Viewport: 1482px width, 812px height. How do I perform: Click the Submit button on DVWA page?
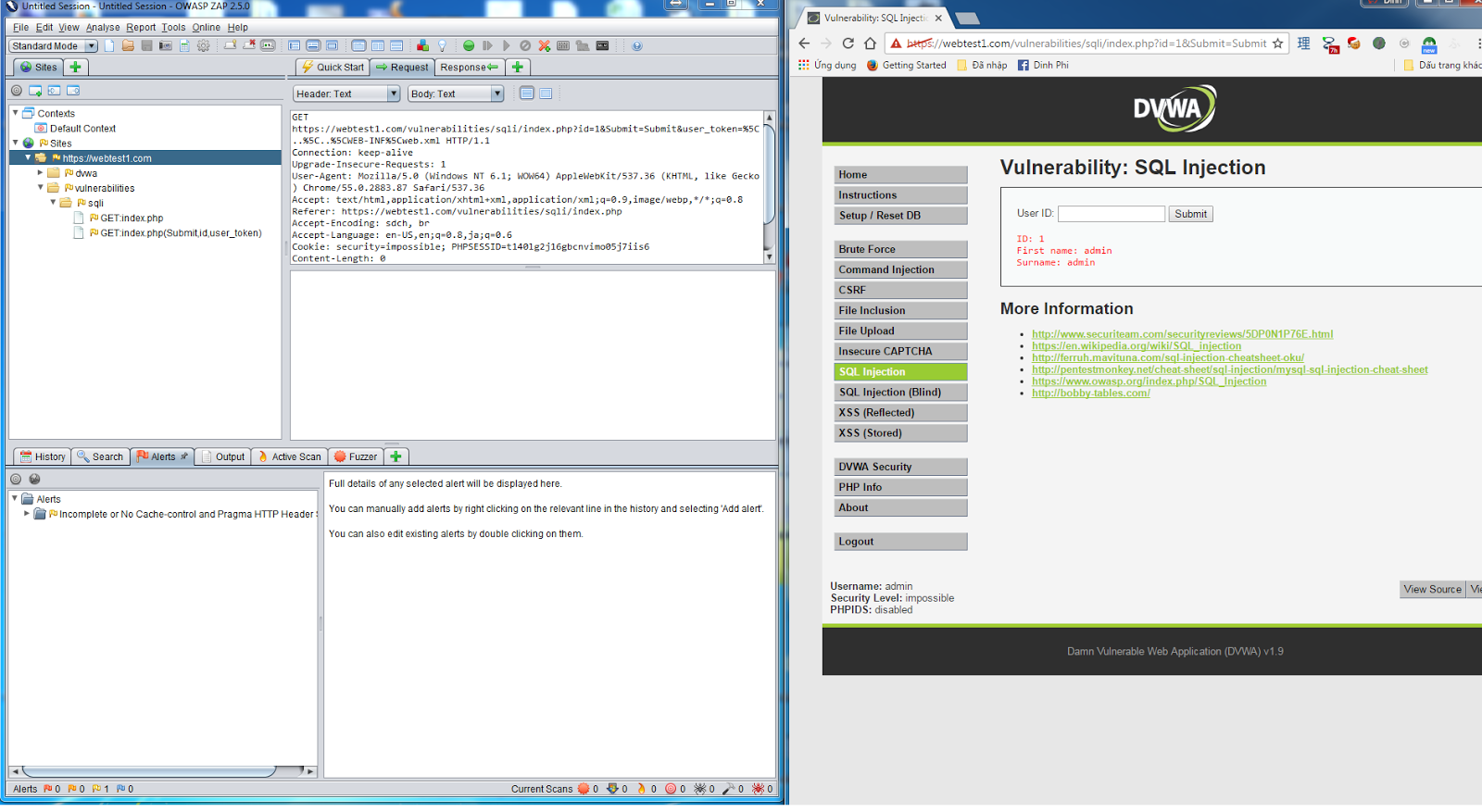point(1190,214)
